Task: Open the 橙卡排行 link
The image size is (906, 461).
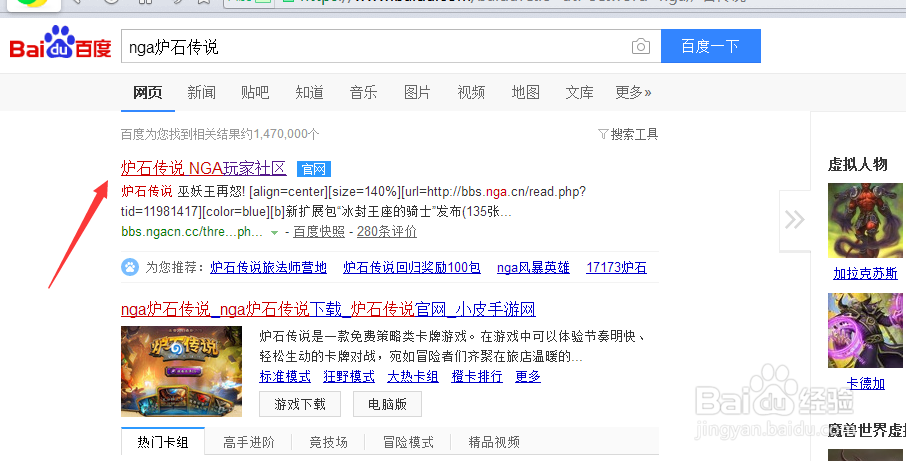Action: [x=477, y=377]
